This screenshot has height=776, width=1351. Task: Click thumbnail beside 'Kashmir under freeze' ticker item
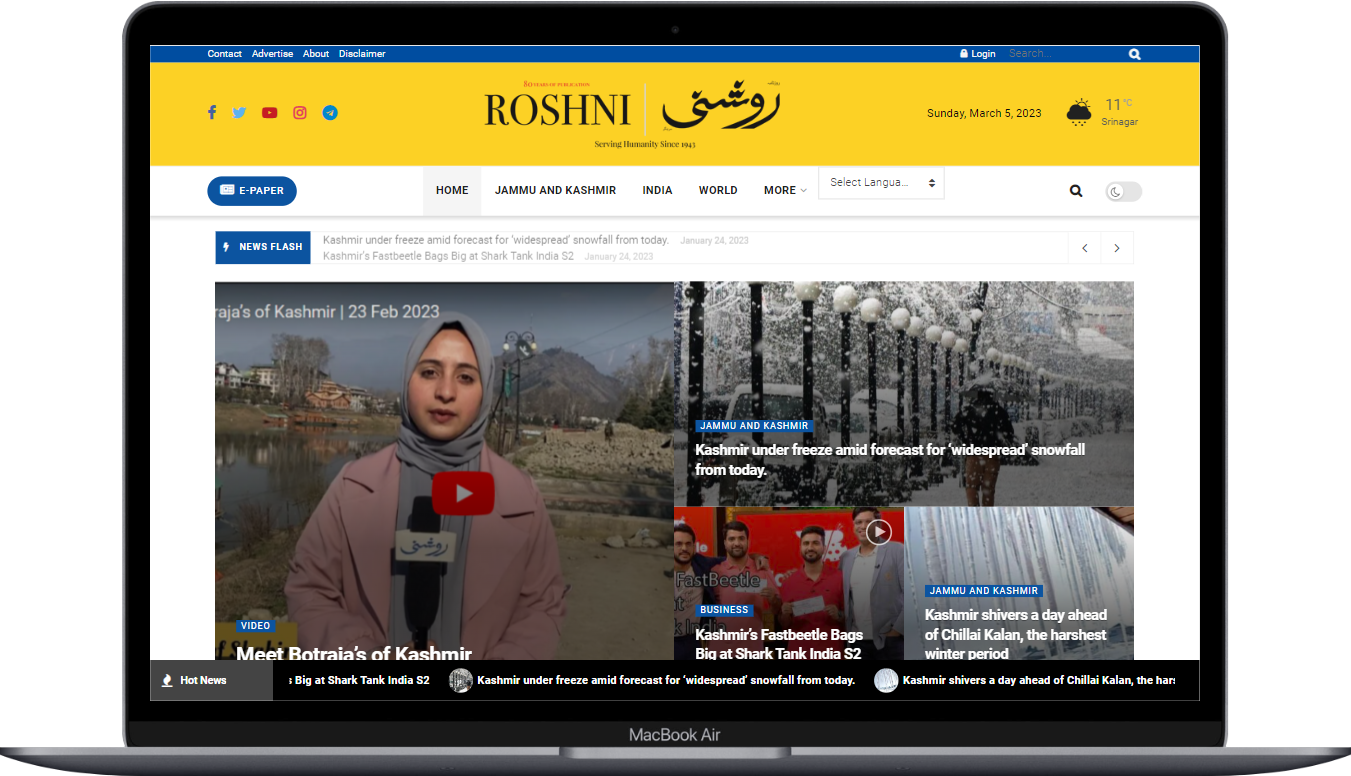(461, 680)
